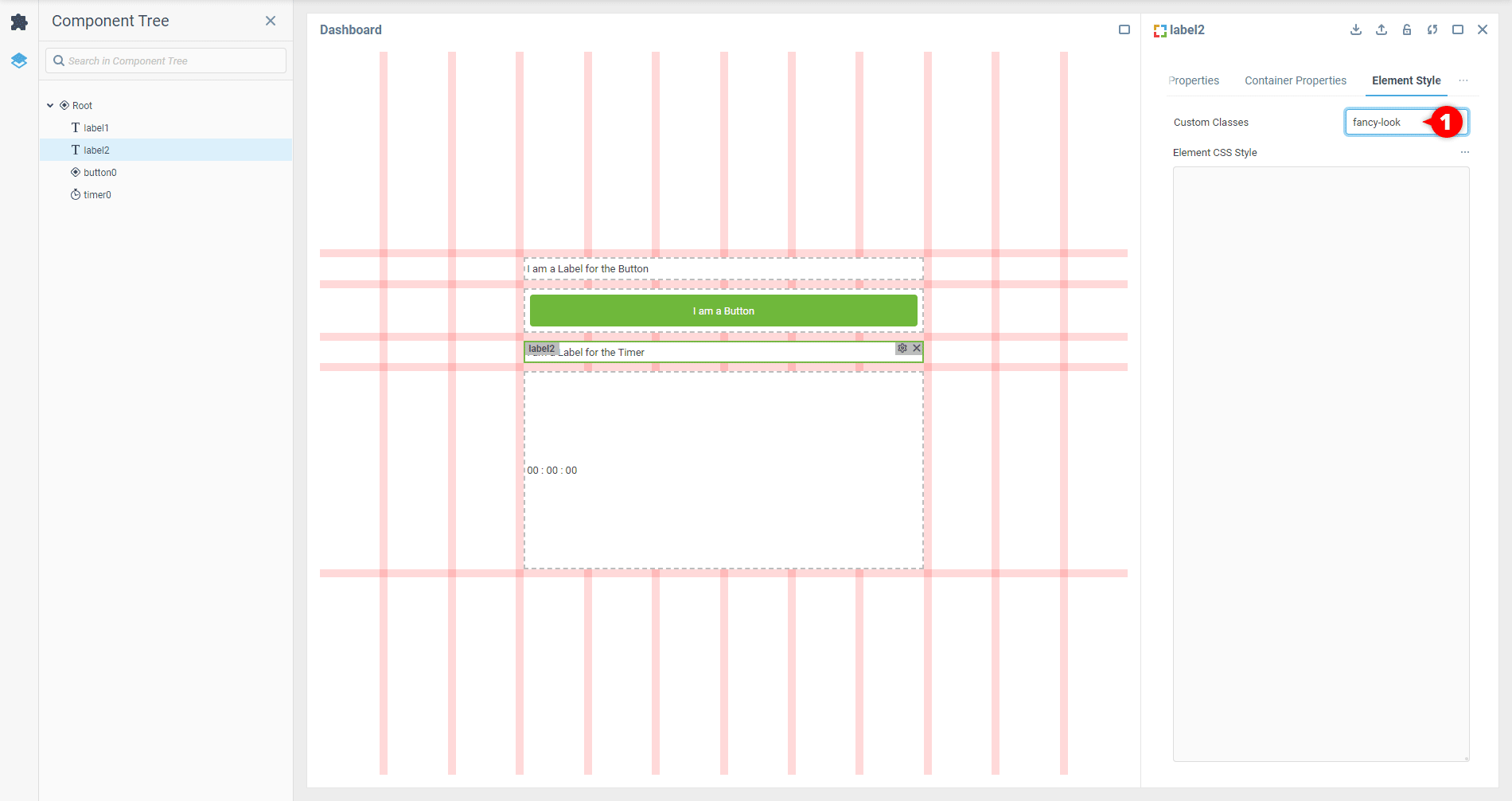Screen dimensions: 1512x801
Task: Click the green 'I am a Button' button
Action: [723, 311]
